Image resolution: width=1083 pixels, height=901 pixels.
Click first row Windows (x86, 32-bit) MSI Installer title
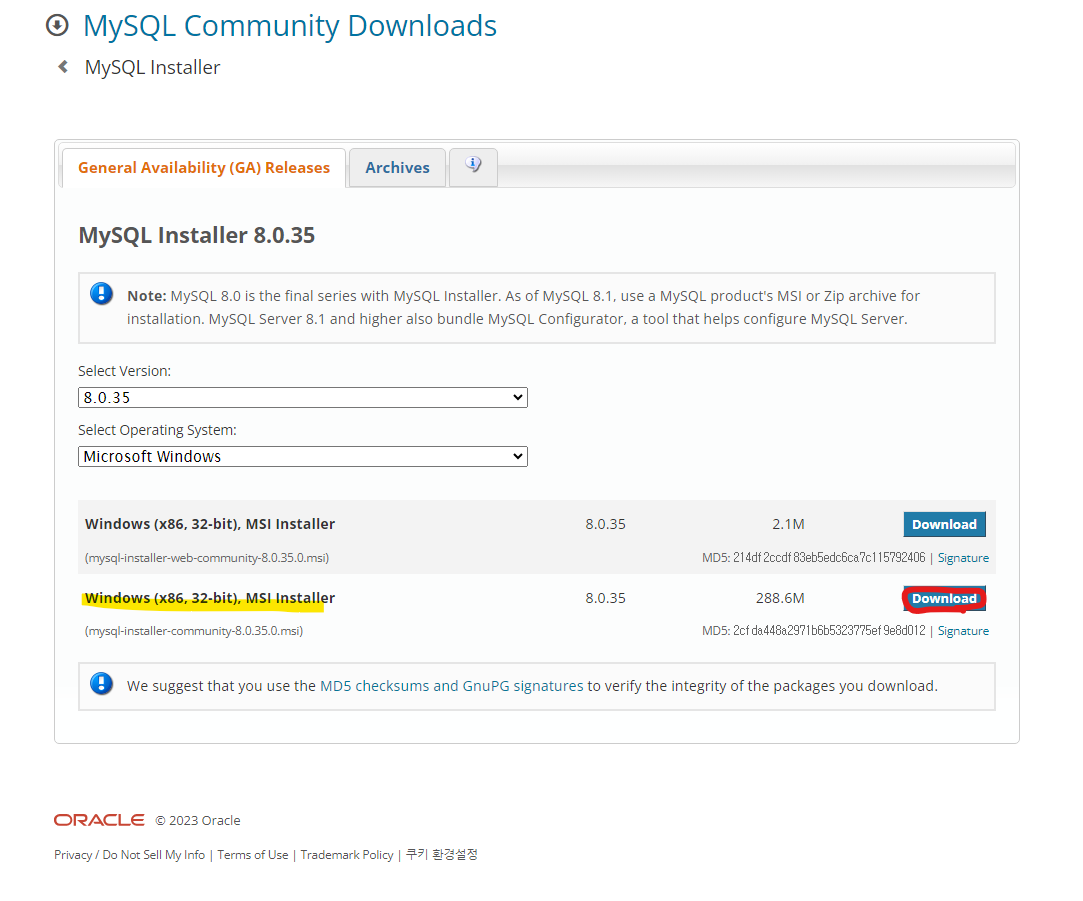click(x=210, y=524)
